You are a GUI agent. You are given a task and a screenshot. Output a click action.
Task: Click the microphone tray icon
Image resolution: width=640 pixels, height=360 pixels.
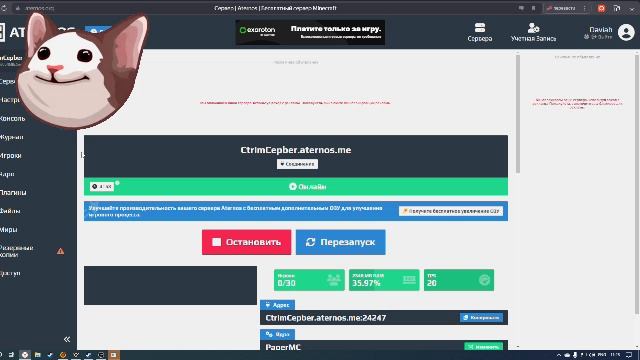click(x=575, y=355)
